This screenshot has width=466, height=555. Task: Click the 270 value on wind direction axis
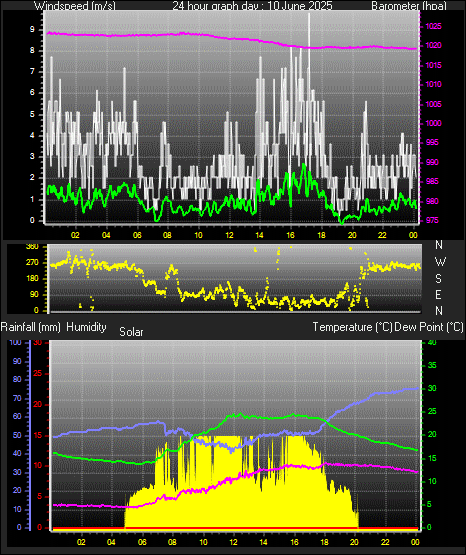[x=32, y=263]
